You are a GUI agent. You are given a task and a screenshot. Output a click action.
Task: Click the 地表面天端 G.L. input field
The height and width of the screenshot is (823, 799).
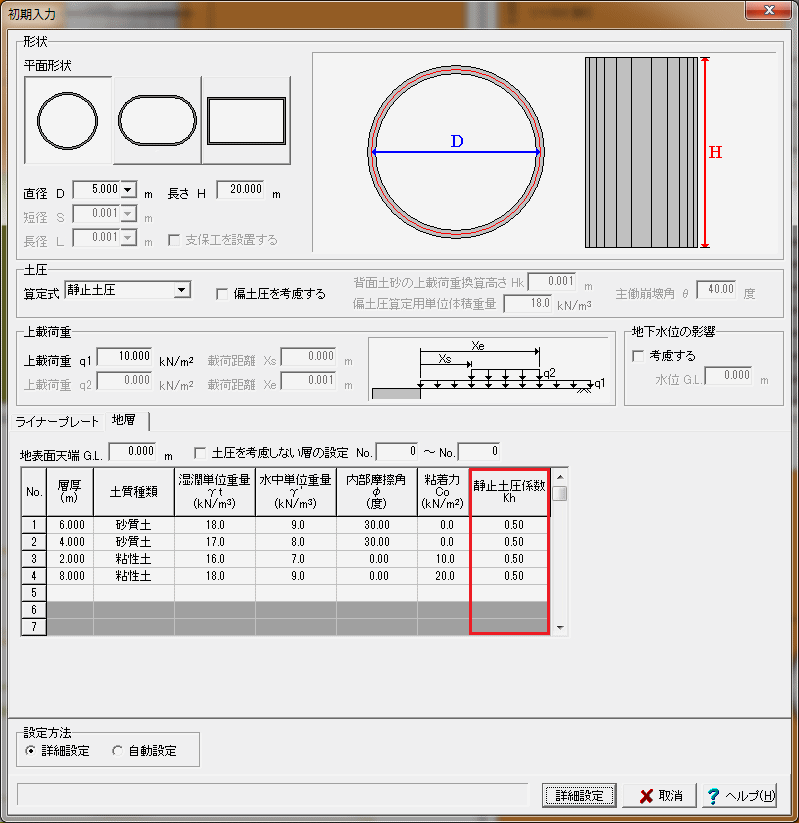tap(132, 451)
